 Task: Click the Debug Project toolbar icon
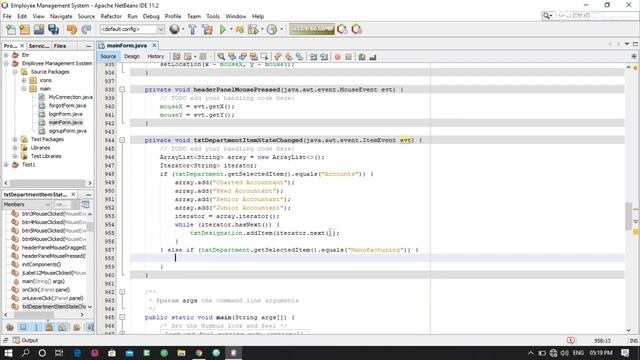point(240,29)
